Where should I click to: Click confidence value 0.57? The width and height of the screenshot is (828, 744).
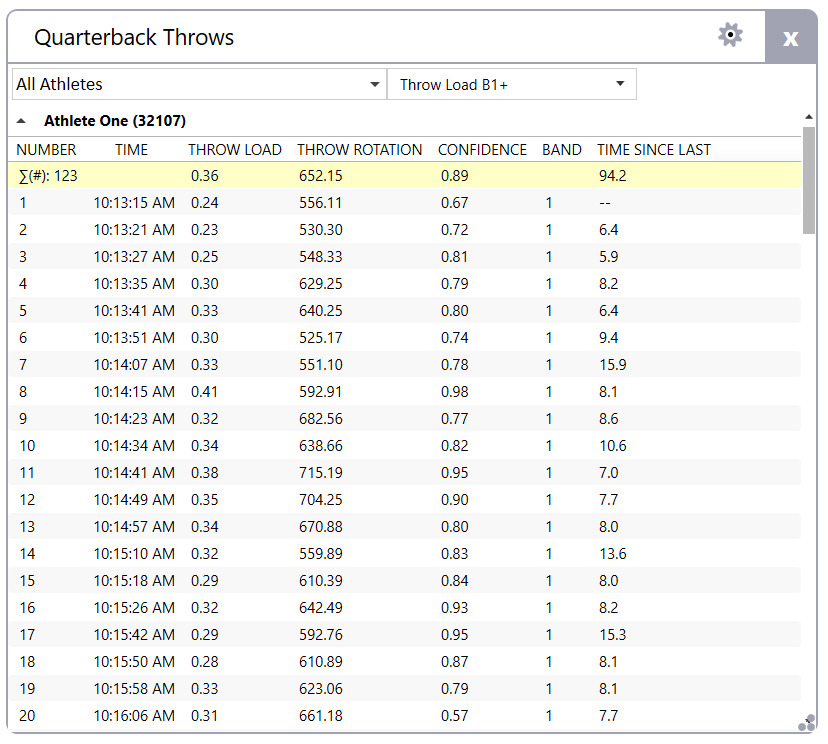(455, 715)
